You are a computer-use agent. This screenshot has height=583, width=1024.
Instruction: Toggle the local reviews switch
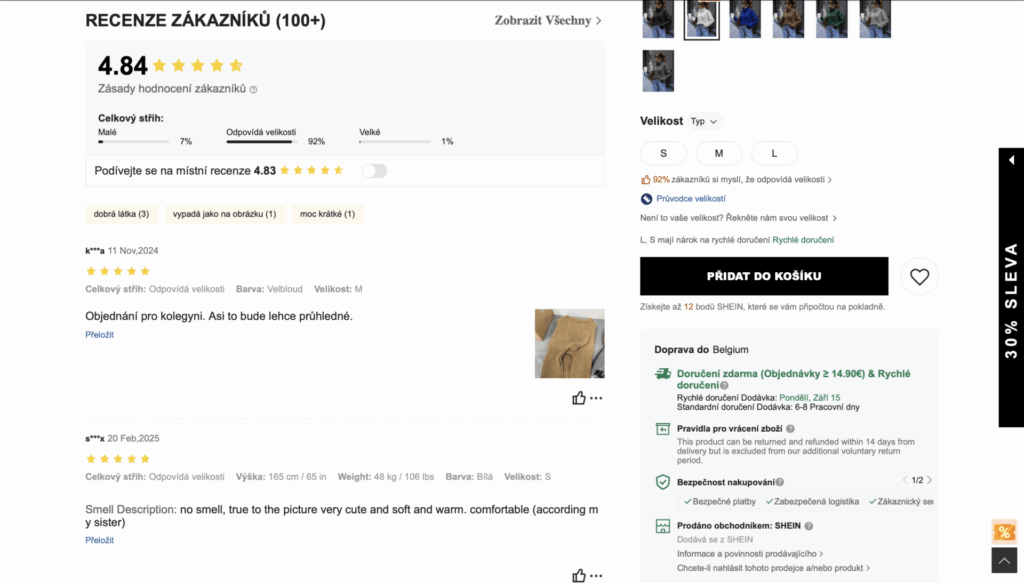(374, 170)
